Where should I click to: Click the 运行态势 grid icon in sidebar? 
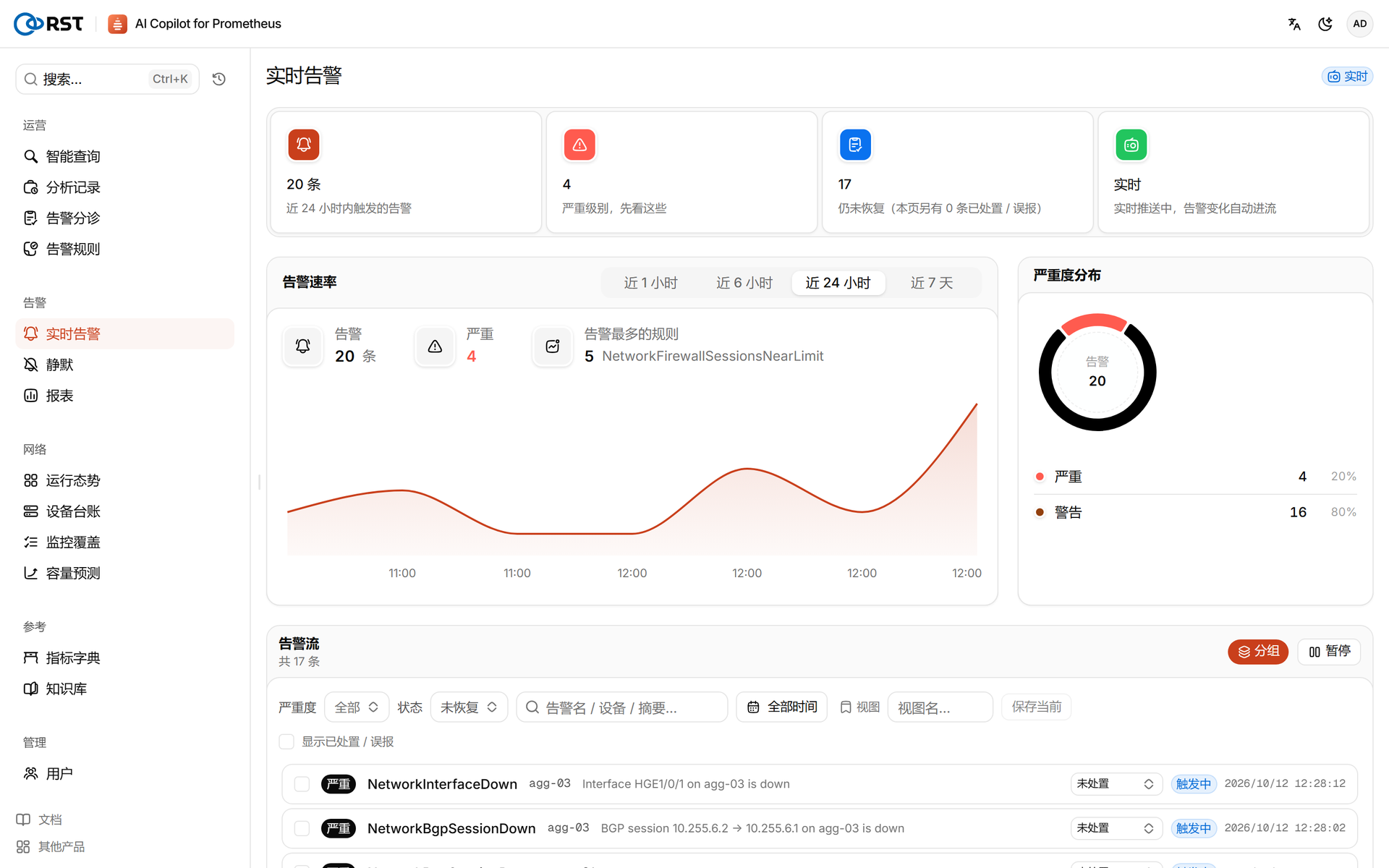(x=30, y=480)
